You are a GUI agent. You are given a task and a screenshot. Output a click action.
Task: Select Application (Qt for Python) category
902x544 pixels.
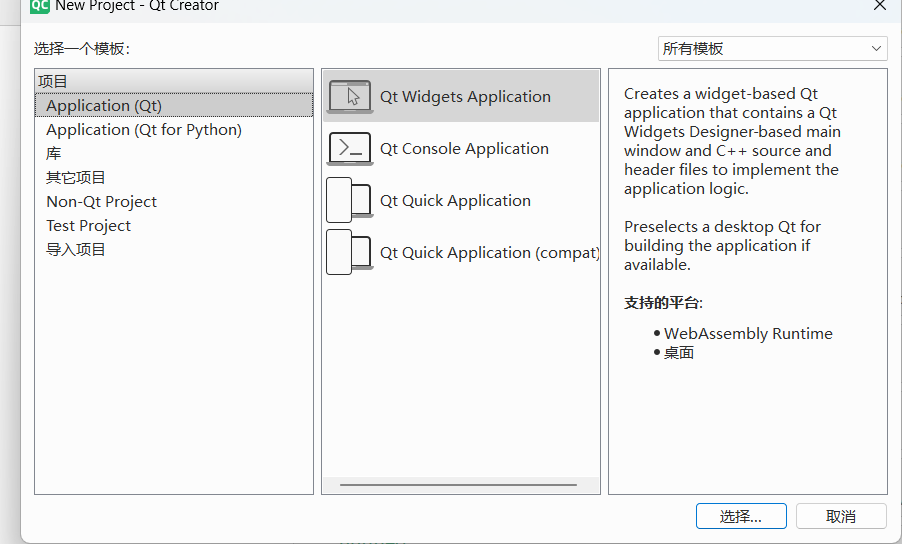[x=174, y=130]
